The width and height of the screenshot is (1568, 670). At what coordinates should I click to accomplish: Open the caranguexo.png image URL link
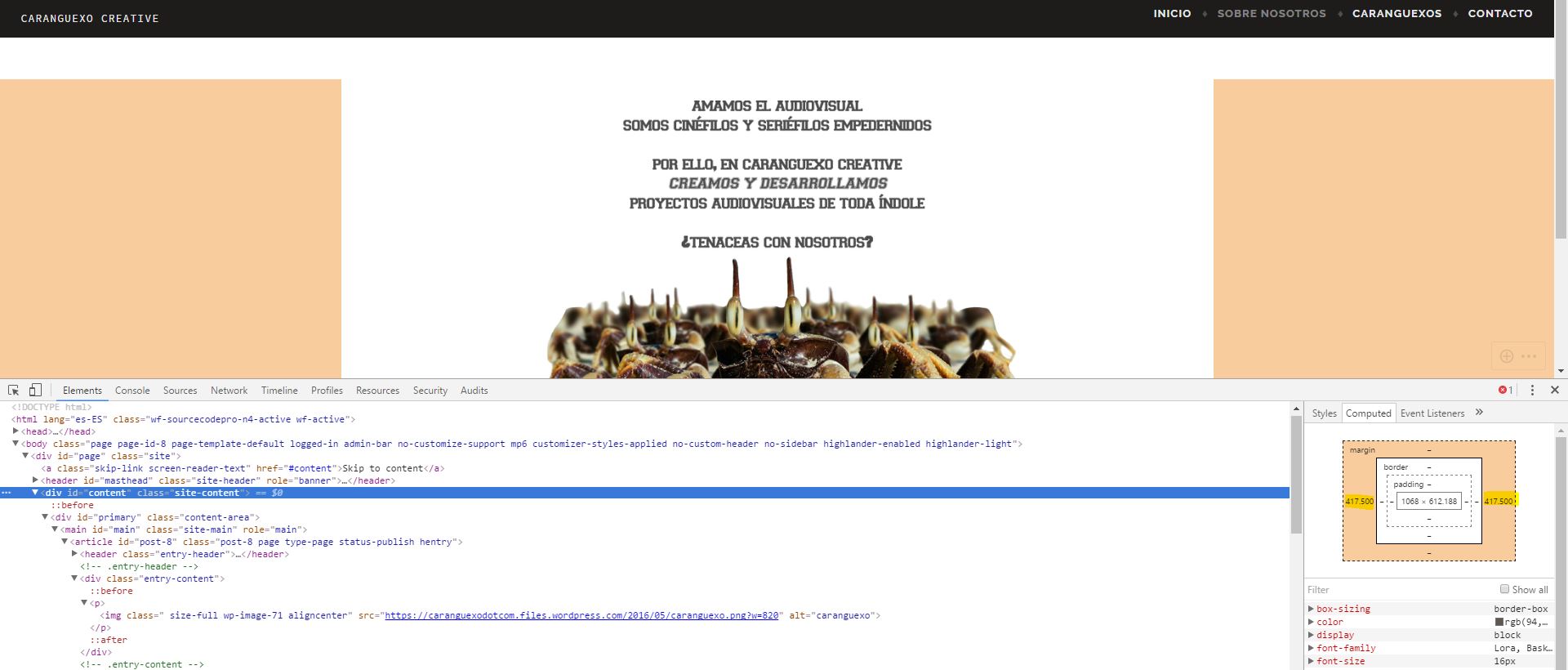point(581,615)
